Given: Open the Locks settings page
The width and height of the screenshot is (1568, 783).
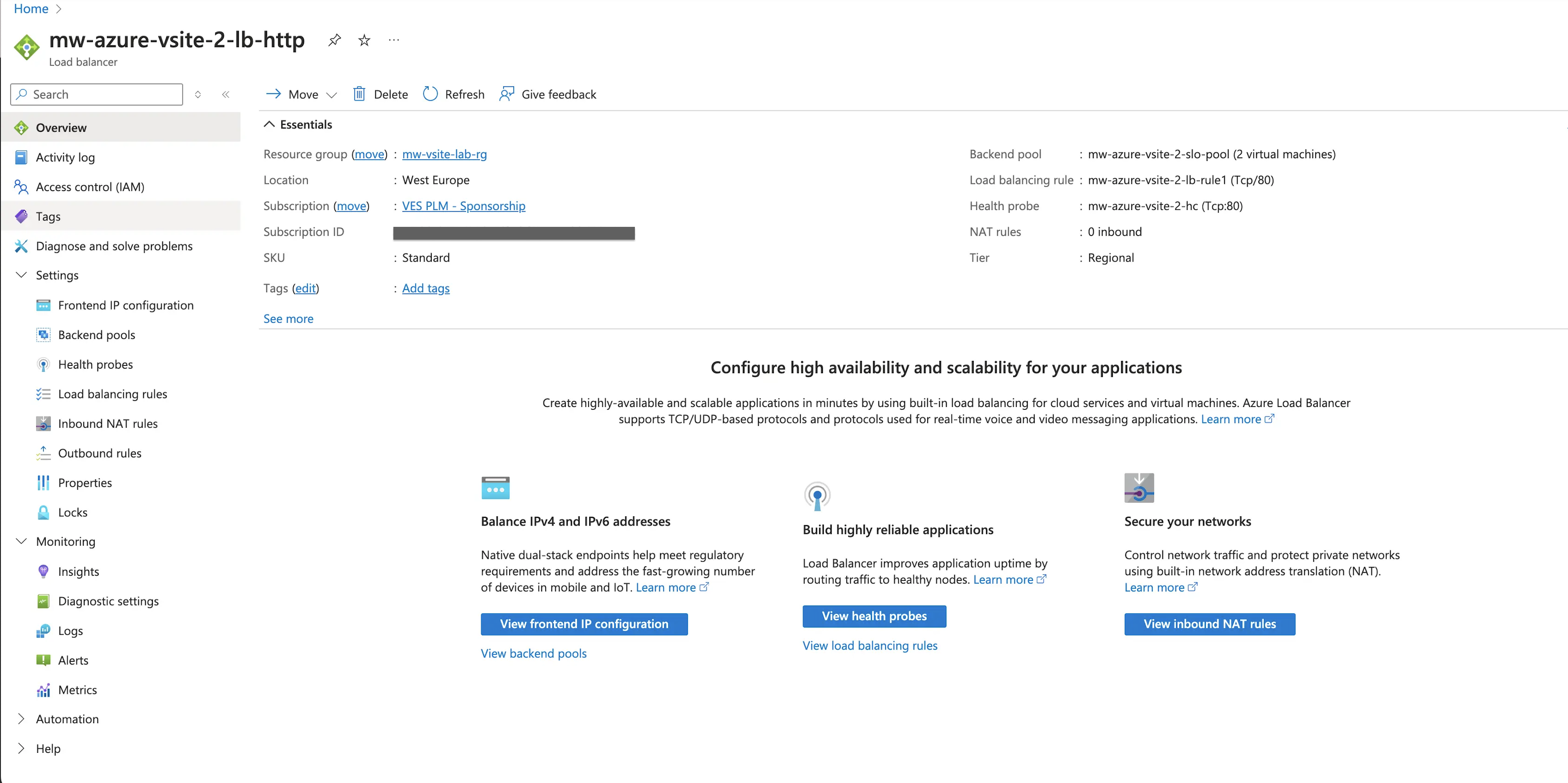Looking at the screenshot, I should [72, 512].
